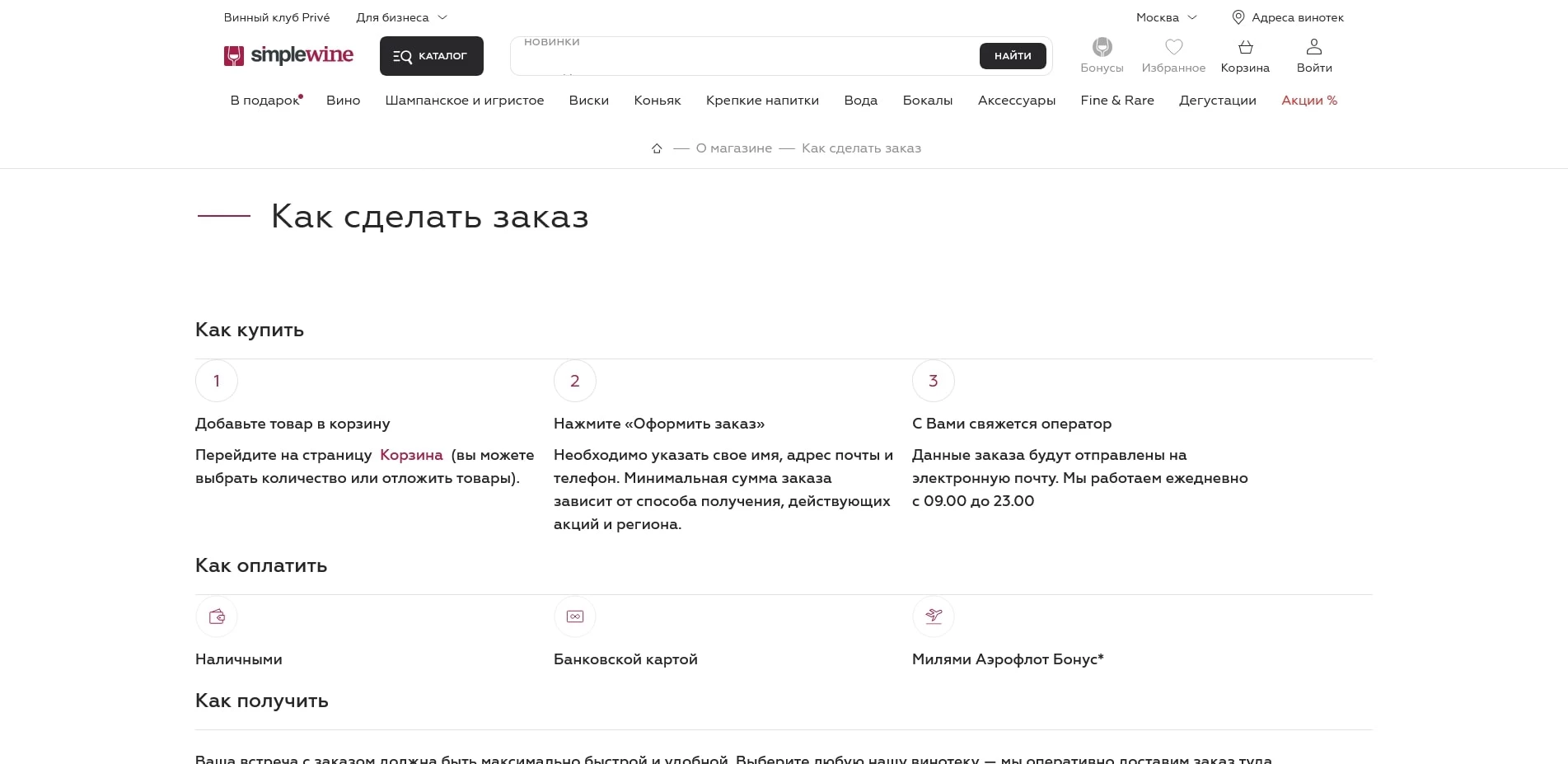
Task: Open the Вино menu category
Action: [x=343, y=101]
